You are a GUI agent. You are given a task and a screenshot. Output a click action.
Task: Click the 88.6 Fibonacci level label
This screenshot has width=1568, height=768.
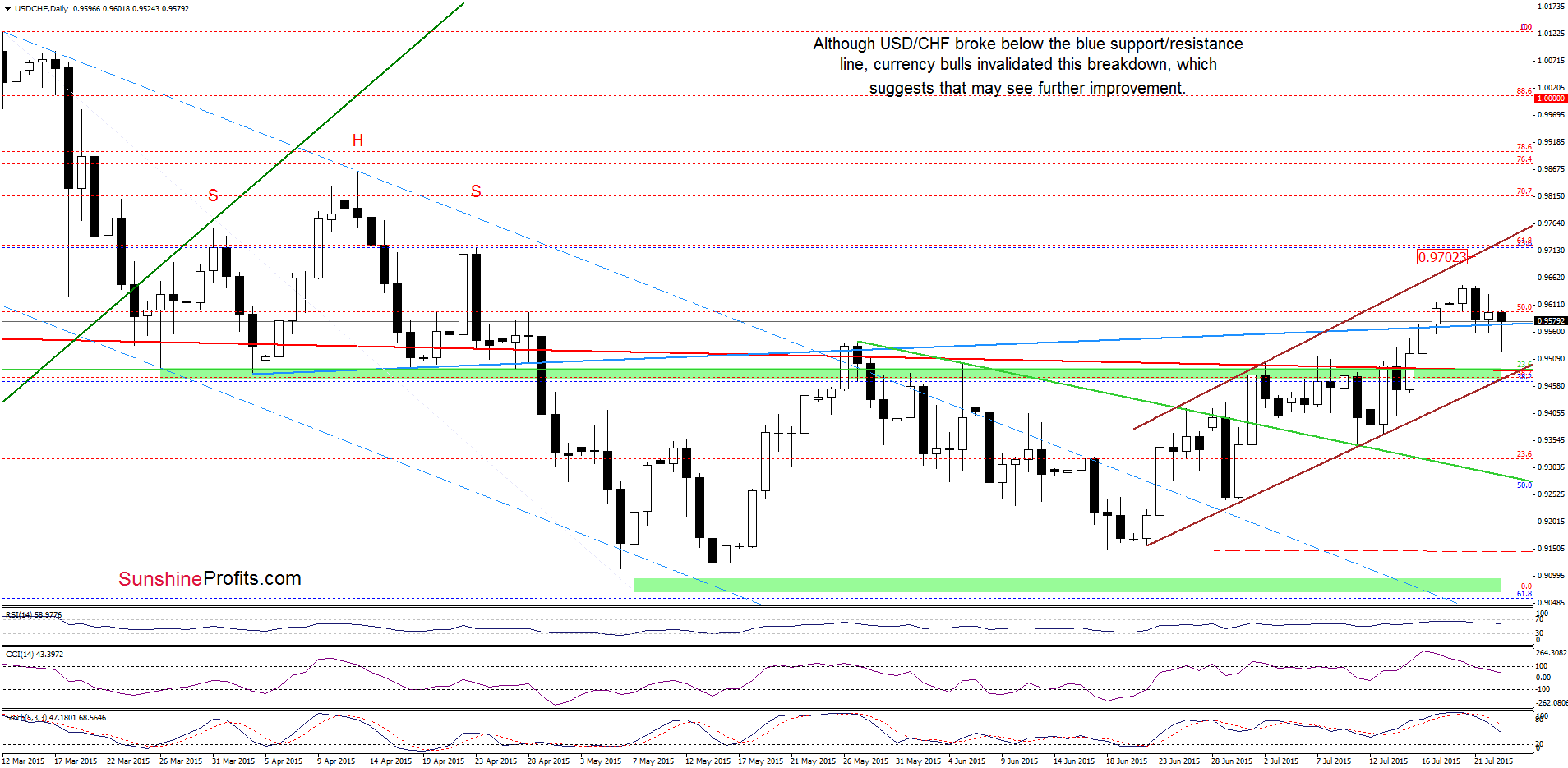coord(1524,91)
